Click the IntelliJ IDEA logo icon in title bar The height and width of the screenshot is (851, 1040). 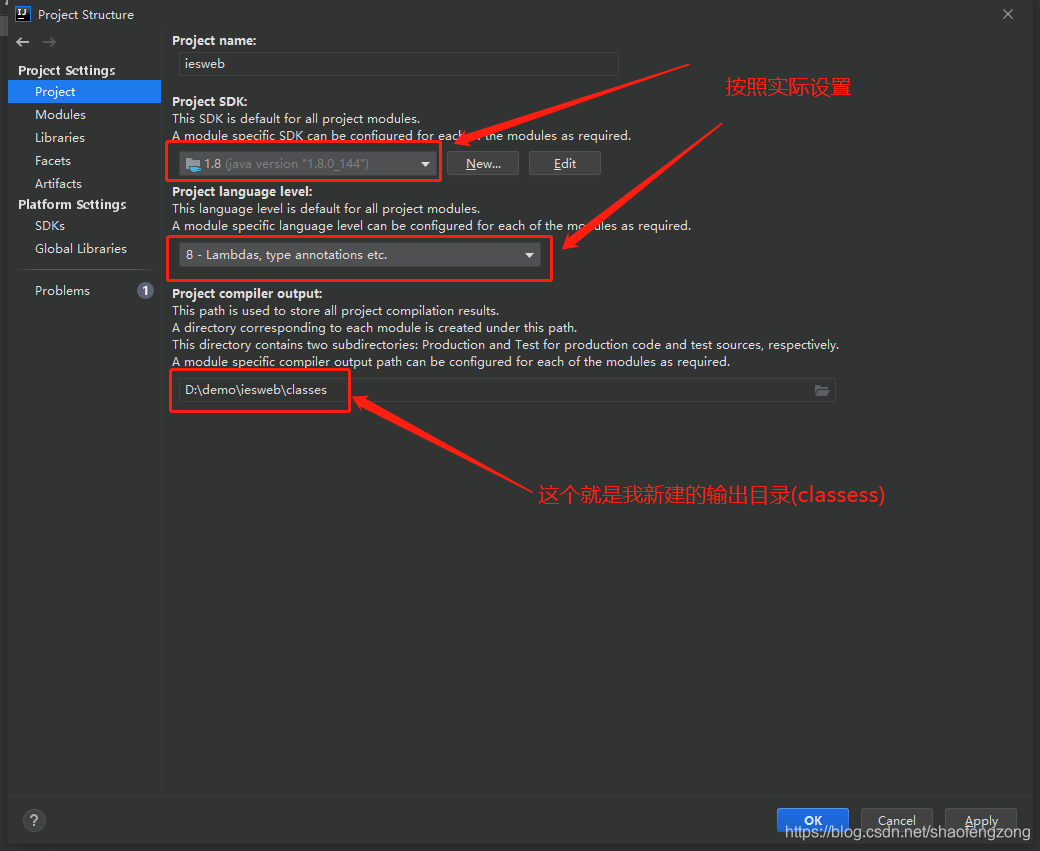23,14
